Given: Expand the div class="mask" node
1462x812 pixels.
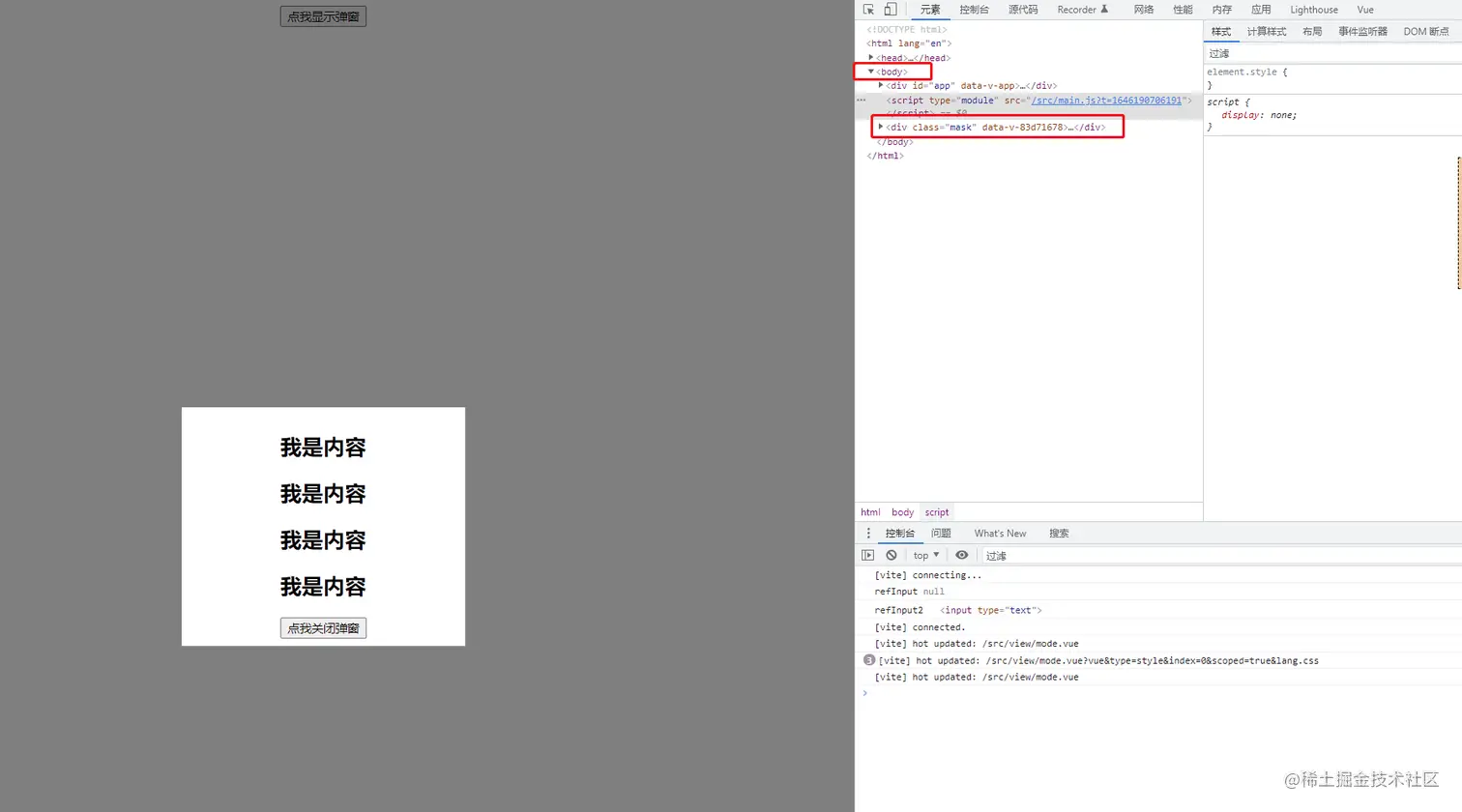Looking at the screenshot, I should click(881, 127).
